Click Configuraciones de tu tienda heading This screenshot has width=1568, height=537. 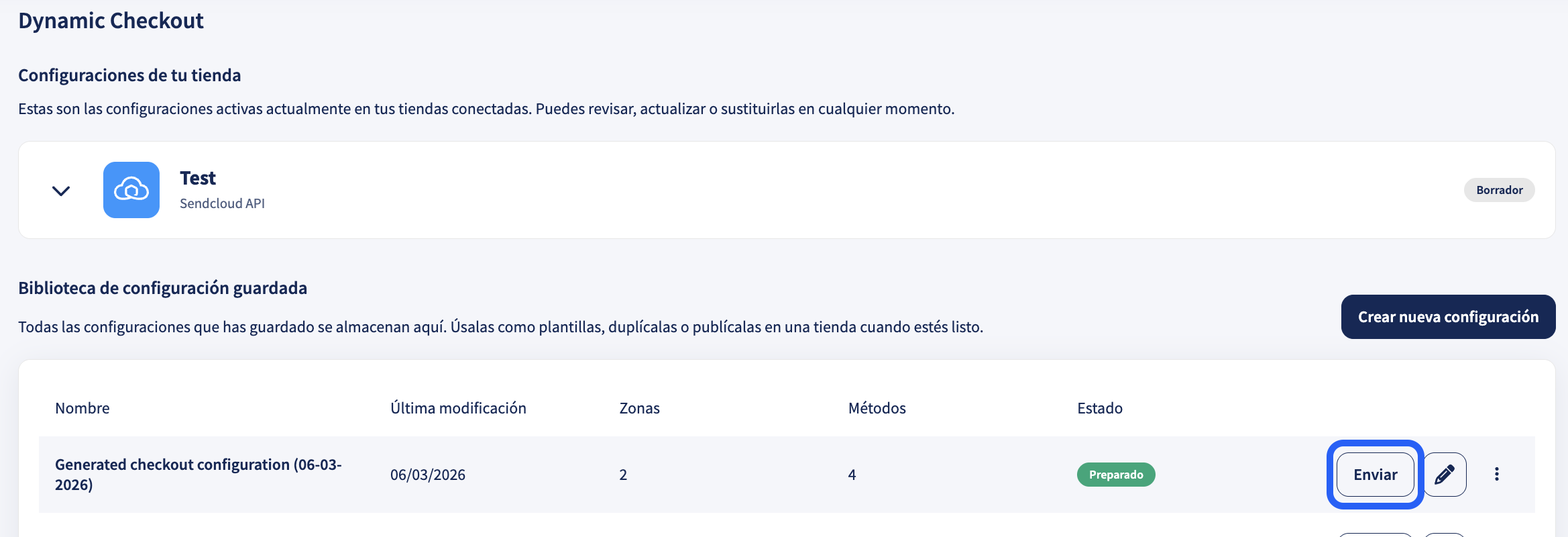129,75
